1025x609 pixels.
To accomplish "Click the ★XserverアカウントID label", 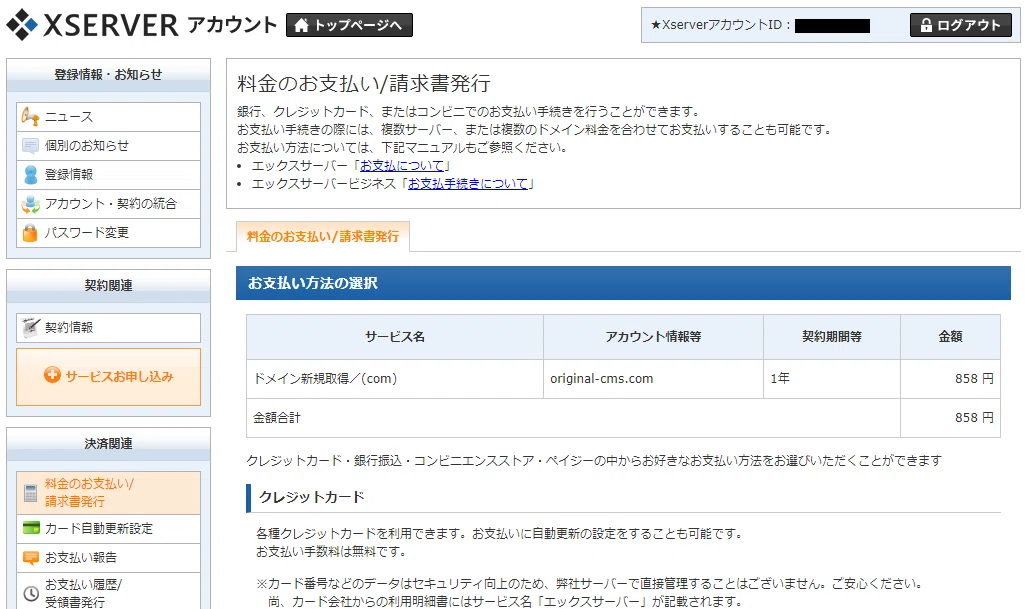I will pos(720,25).
